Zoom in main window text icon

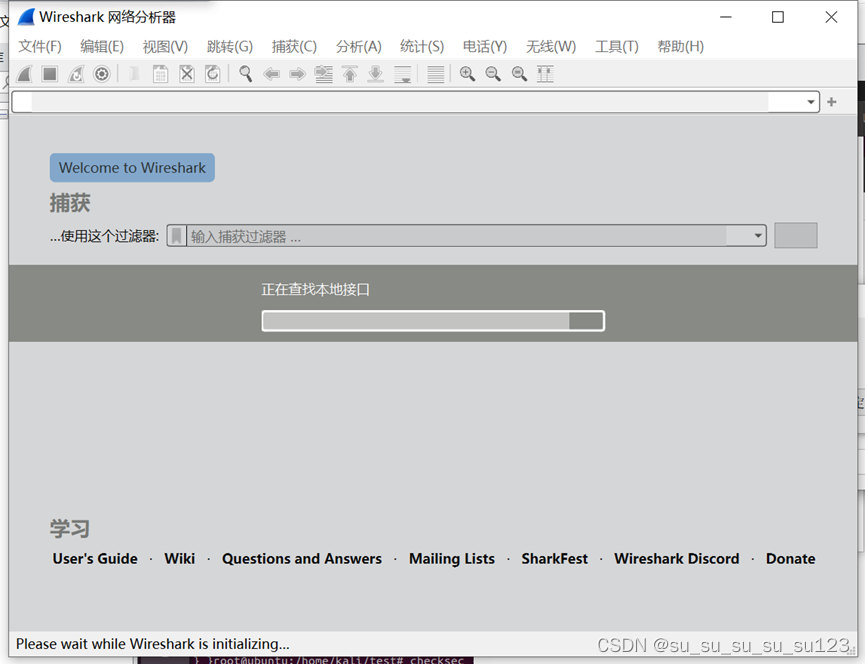[x=467, y=74]
